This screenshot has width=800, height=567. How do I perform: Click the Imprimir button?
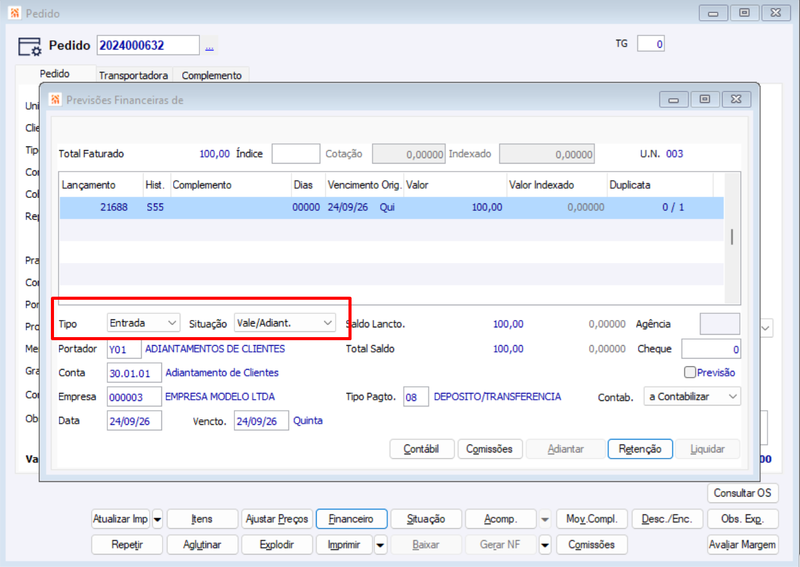point(344,545)
